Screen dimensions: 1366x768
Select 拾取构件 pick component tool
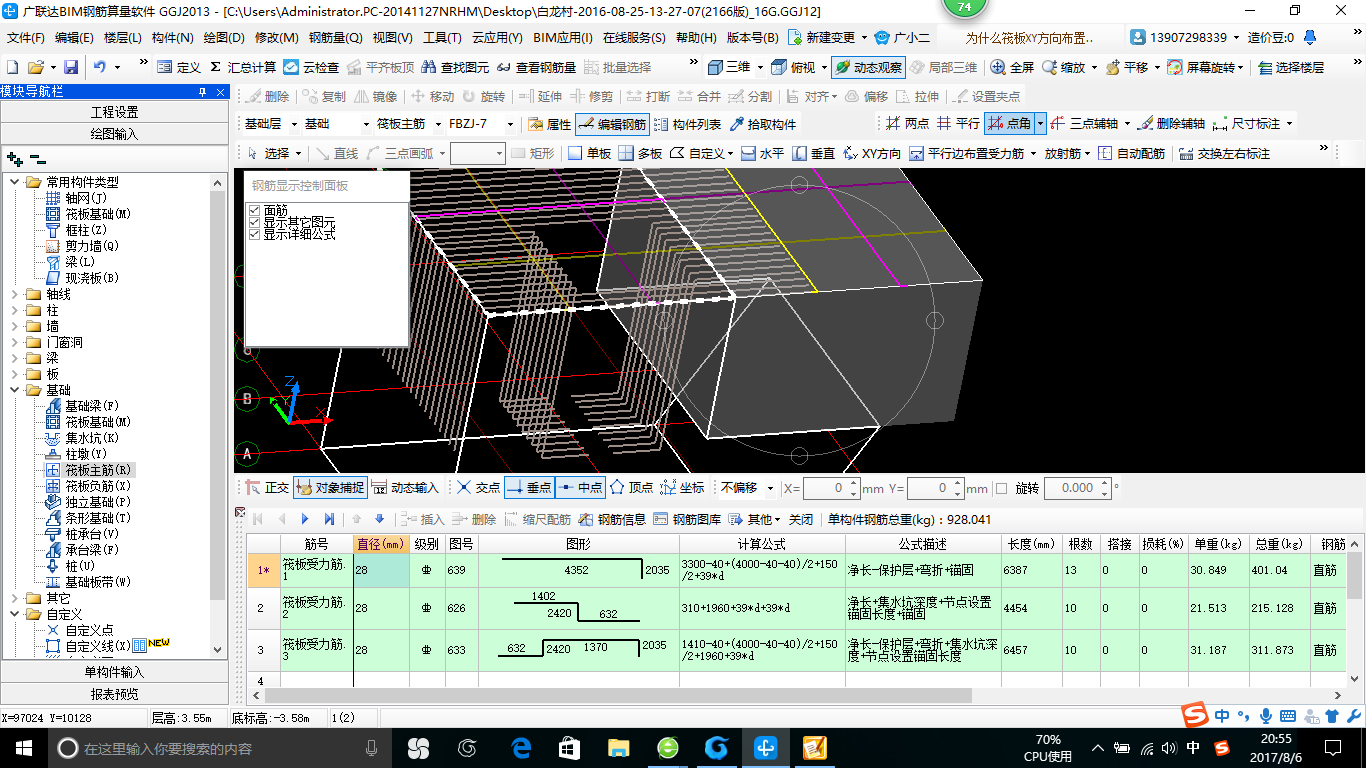(x=763, y=124)
